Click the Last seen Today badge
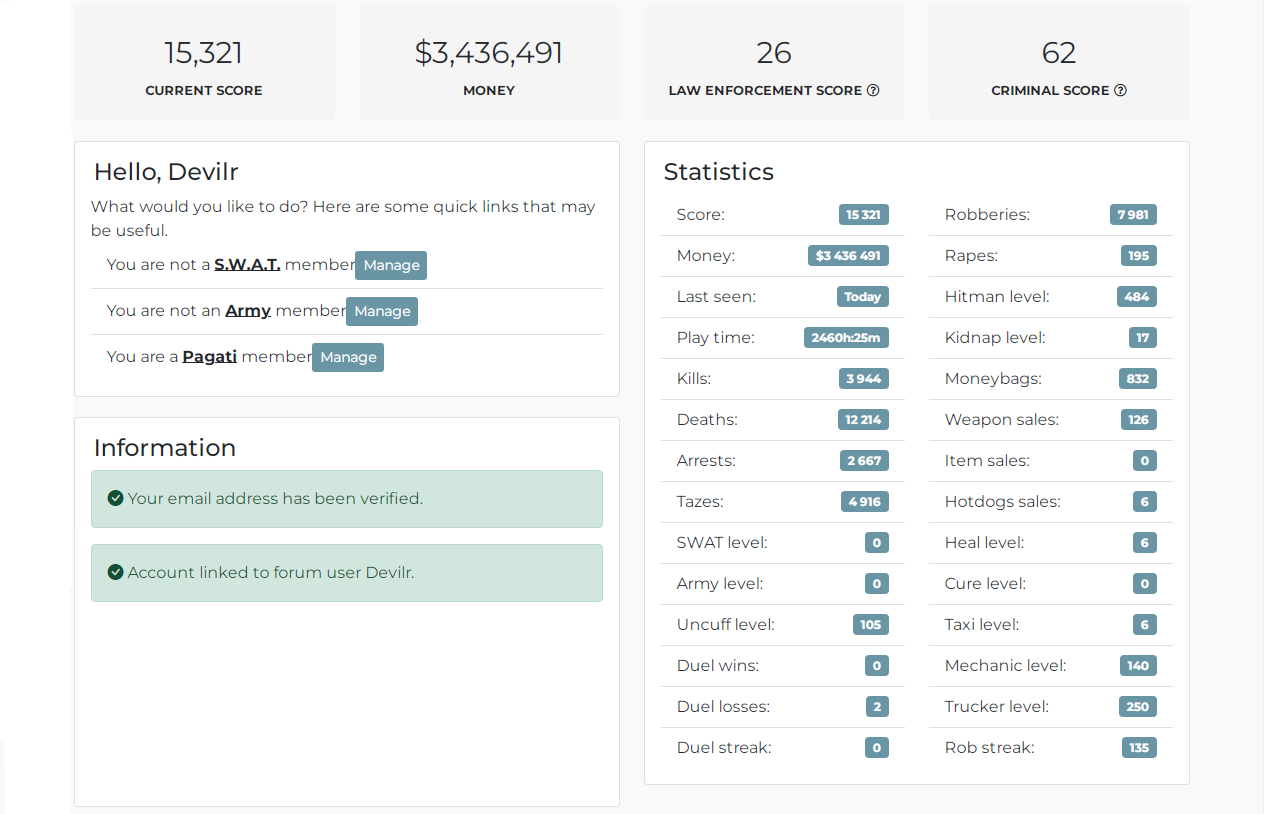This screenshot has width=1264, height=814. point(863,297)
